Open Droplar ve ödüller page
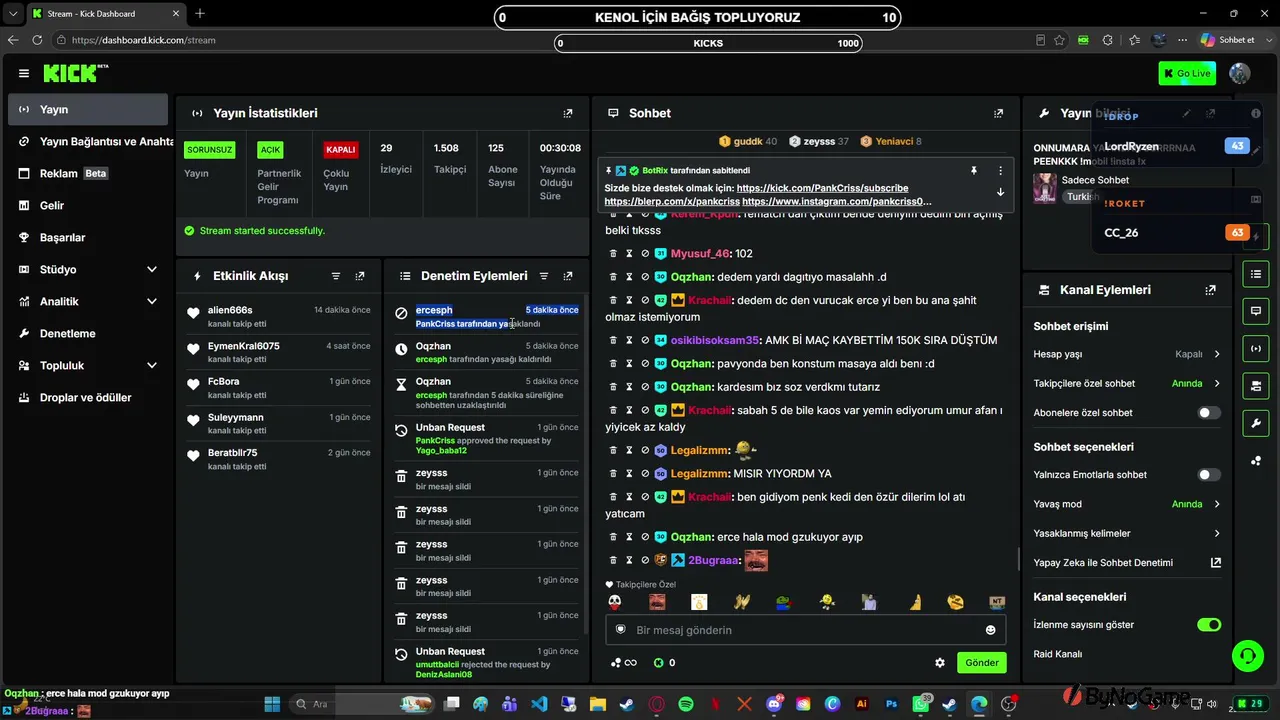The height and width of the screenshot is (720, 1280). click(x=88, y=397)
